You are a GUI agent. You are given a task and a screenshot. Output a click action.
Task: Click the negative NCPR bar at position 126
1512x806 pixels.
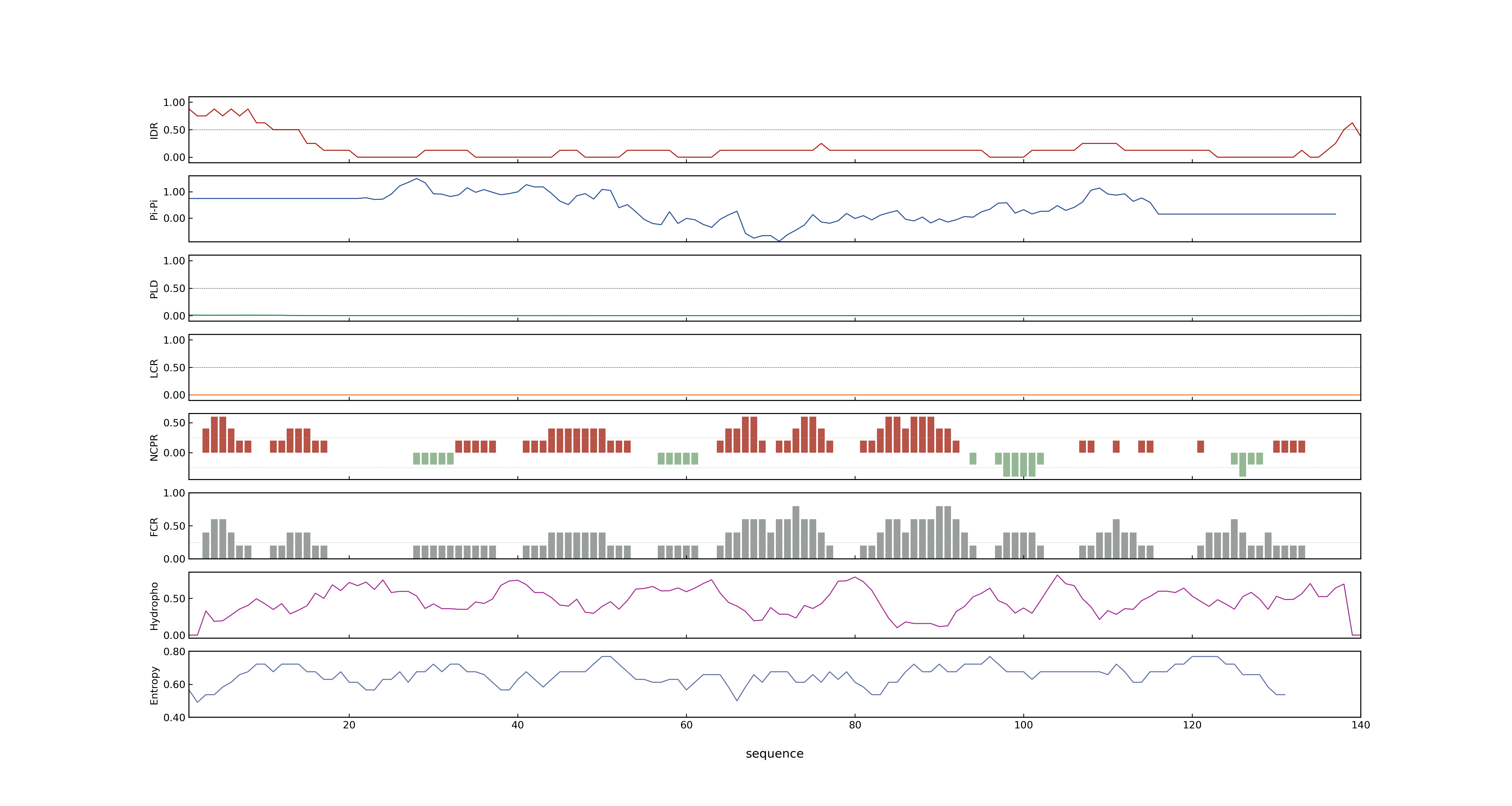point(1243,465)
